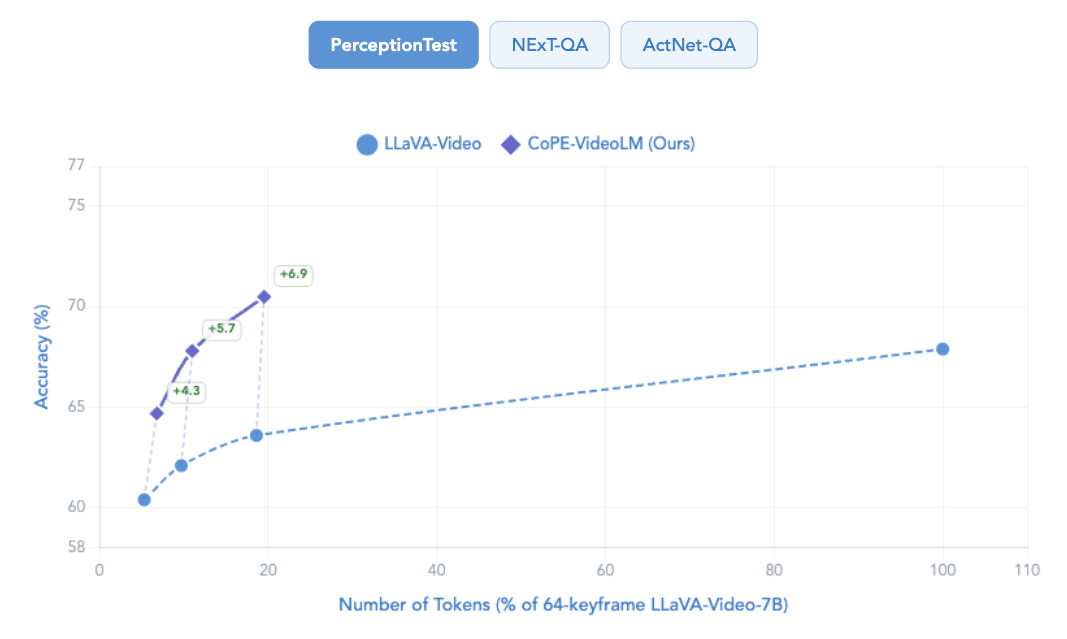The width and height of the screenshot is (1067, 639).
Task: Switch to the PerceptionTest tab
Action: coord(393,45)
